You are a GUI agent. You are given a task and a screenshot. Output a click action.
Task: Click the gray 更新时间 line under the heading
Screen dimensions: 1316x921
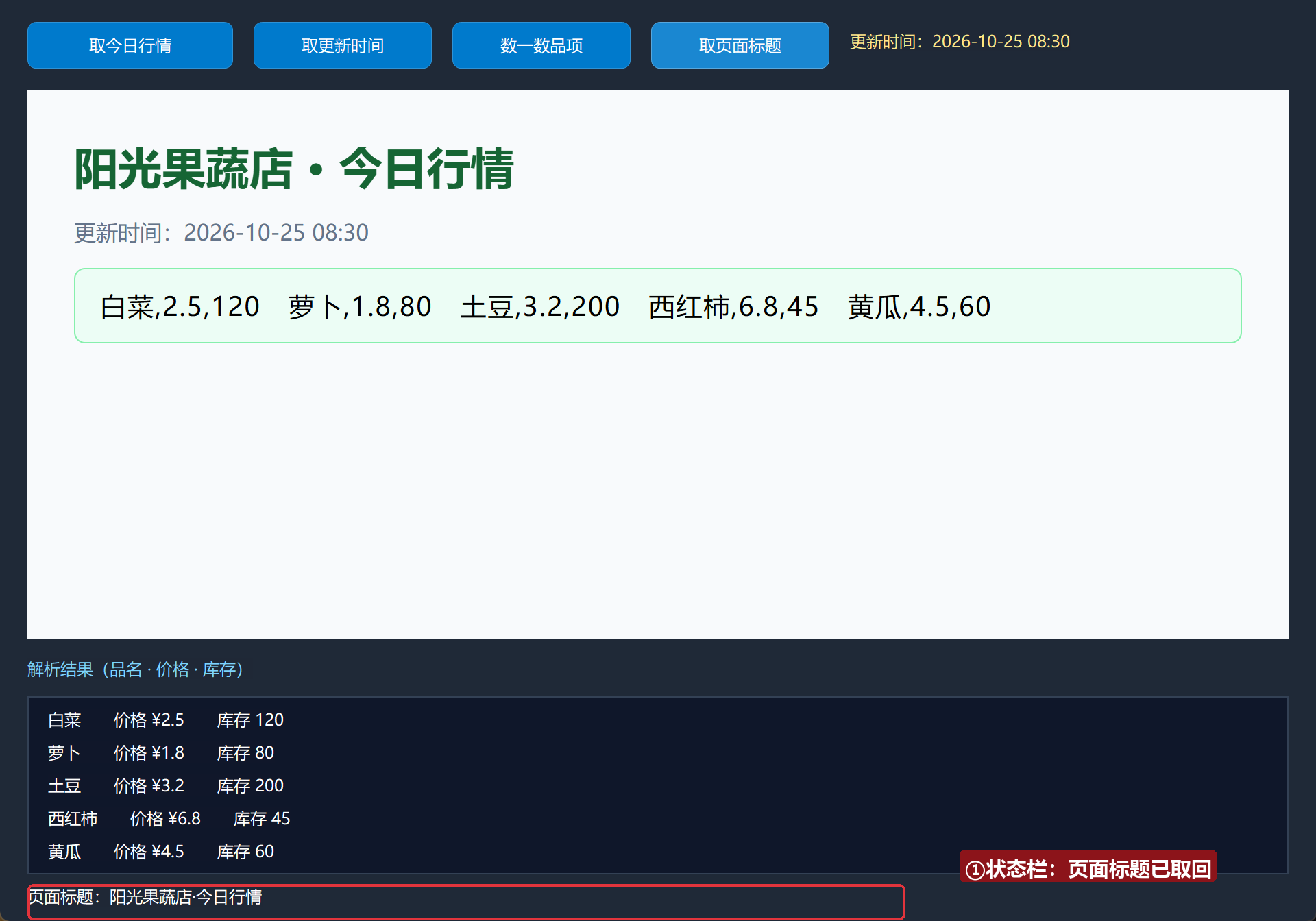click(221, 233)
